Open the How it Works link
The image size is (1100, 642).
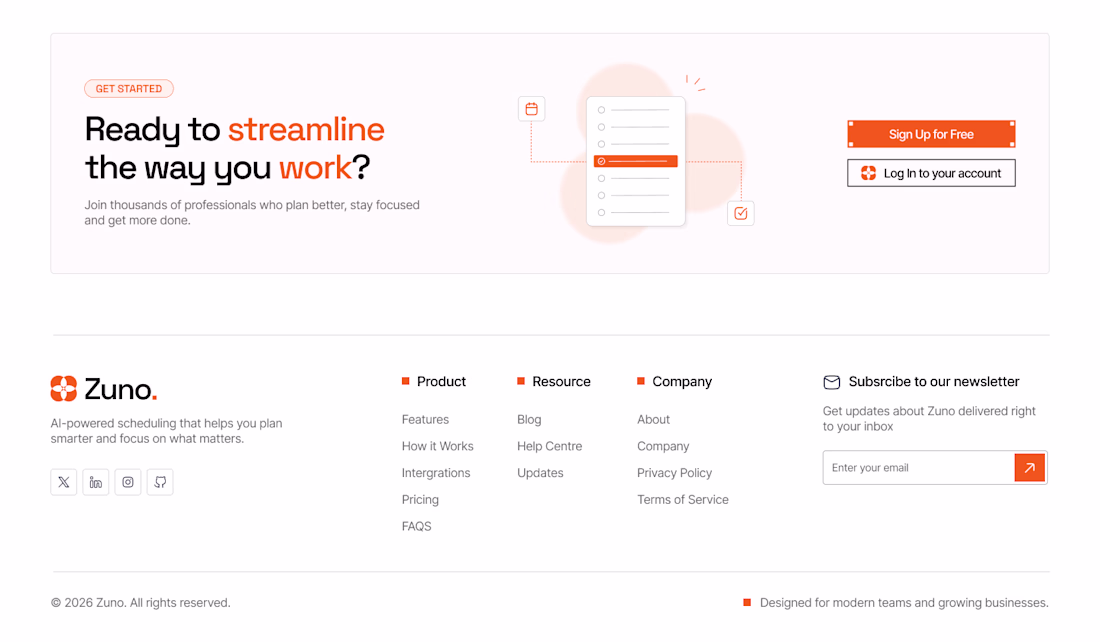[x=437, y=446]
